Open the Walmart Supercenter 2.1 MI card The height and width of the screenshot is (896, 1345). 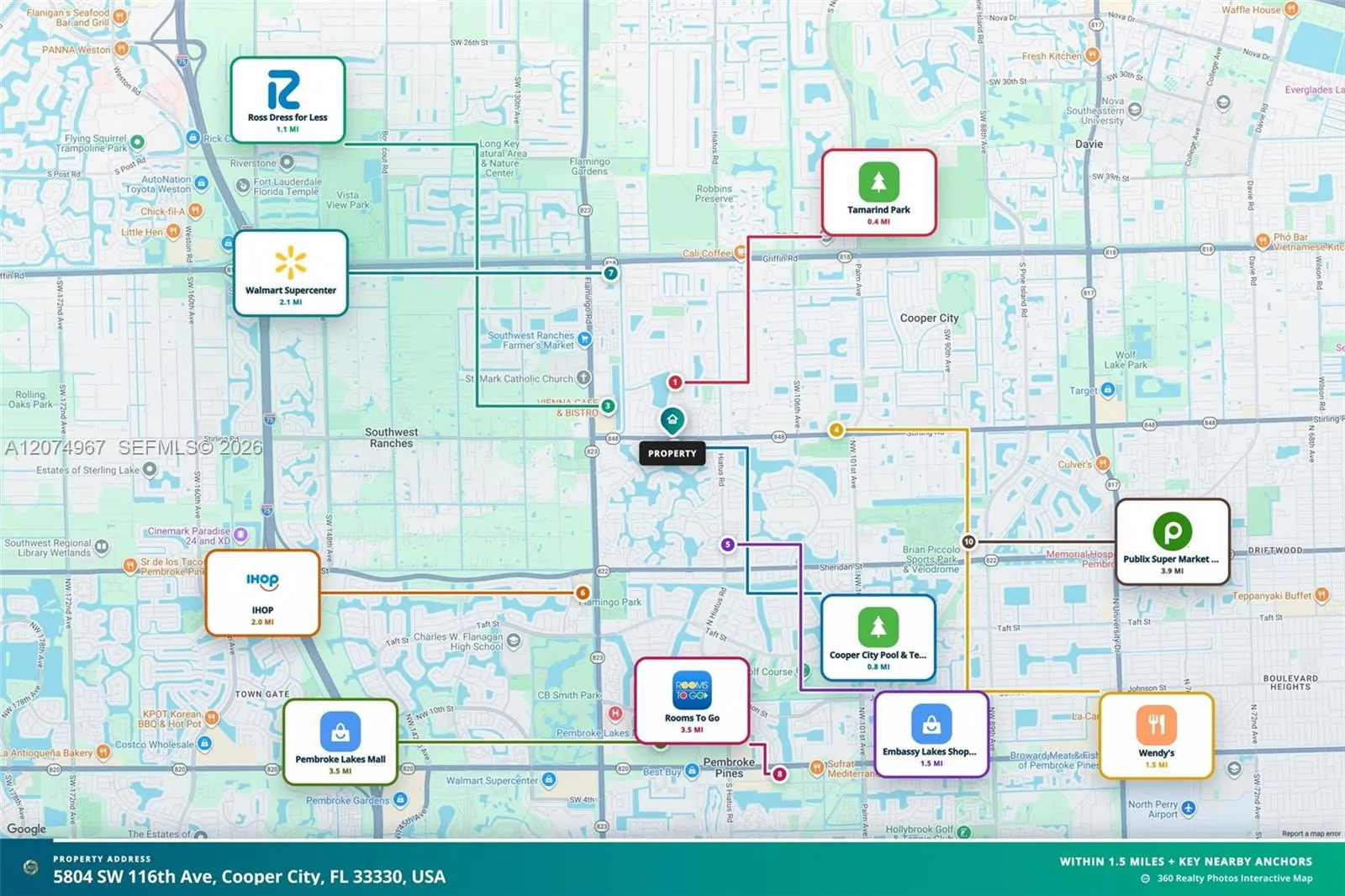pos(291,273)
